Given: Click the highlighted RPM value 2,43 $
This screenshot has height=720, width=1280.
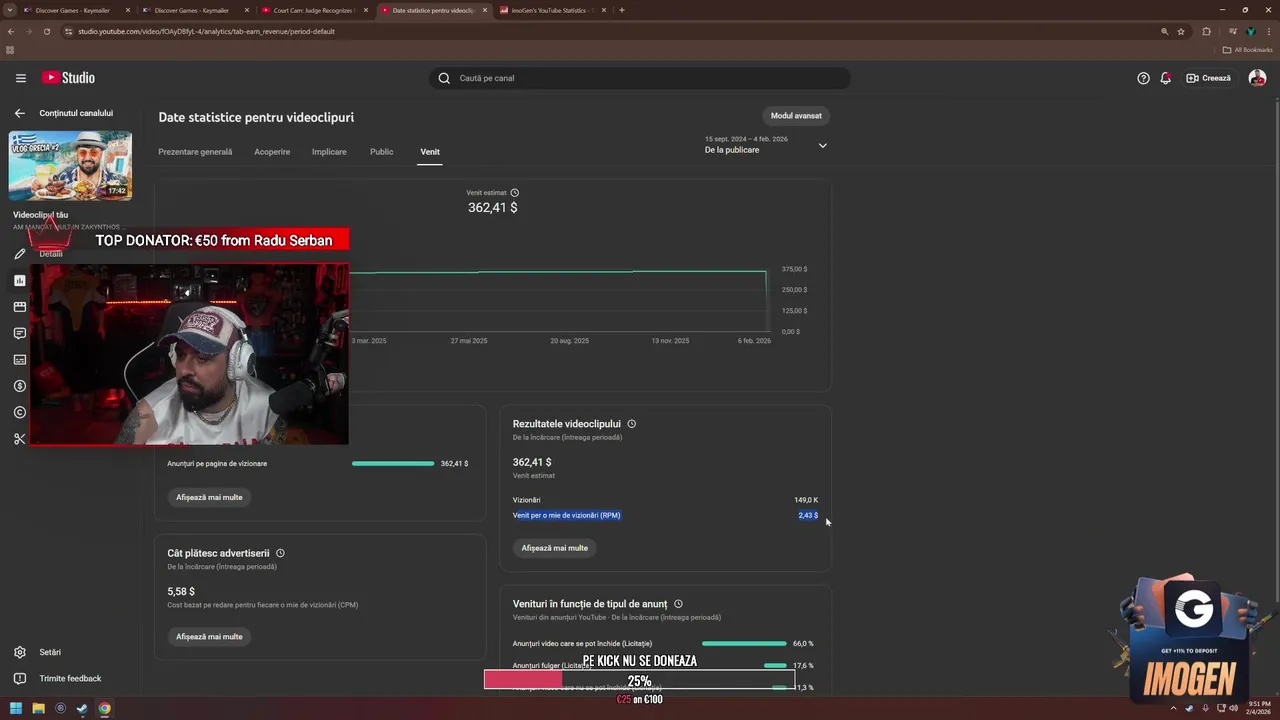Looking at the screenshot, I should 808,516.
